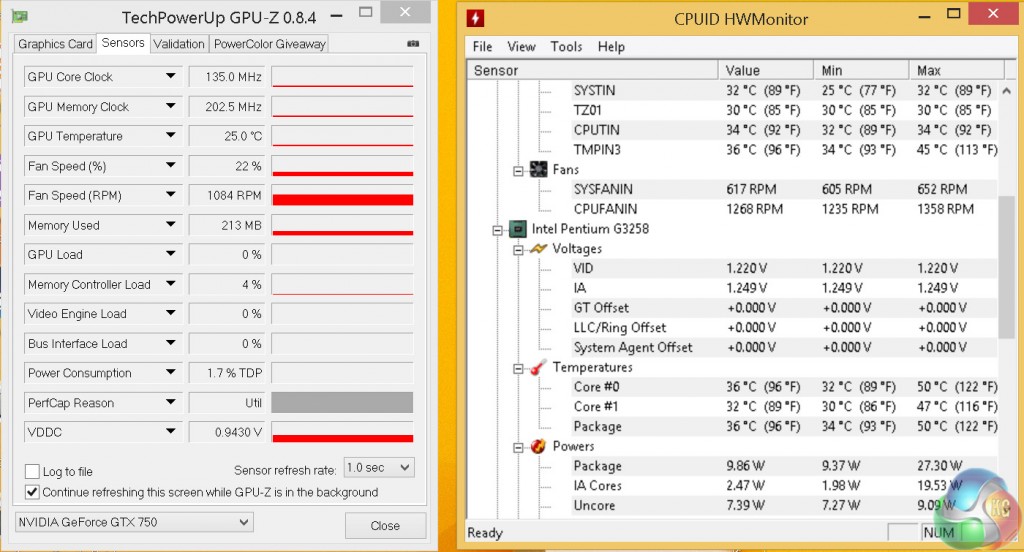Click the scrollbar up arrow in HWMonitor
This screenshot has width=1024, height=552.
pos(1006,91)
